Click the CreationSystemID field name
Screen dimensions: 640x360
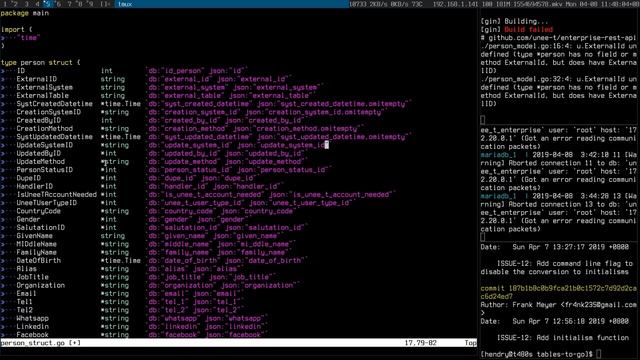pyautogui.click(x=49, y=112)
